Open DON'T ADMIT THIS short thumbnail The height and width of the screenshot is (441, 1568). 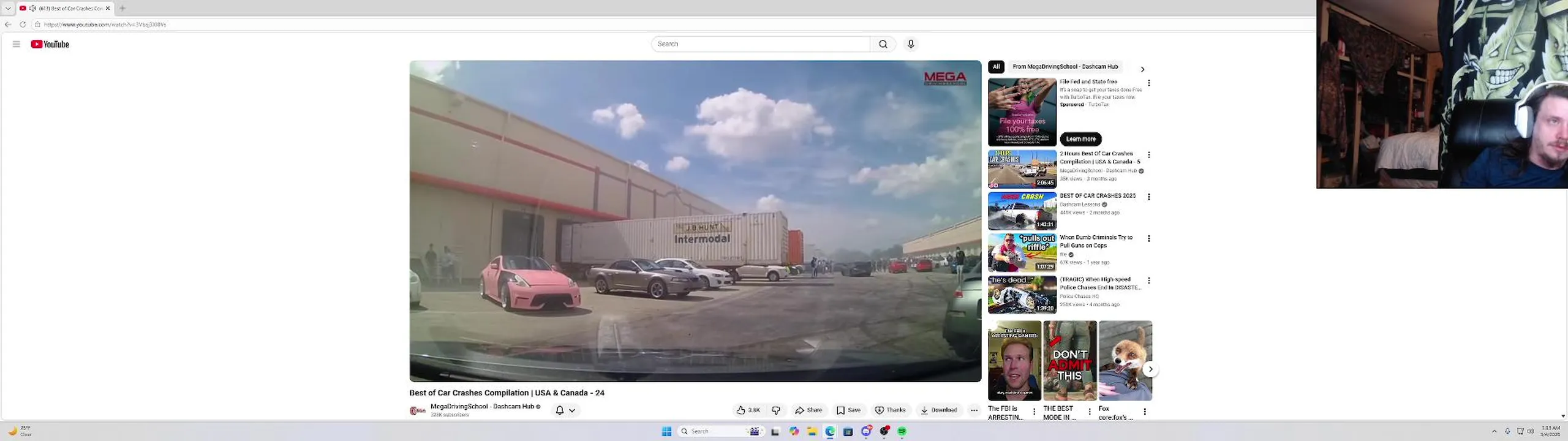[x=1070, y=361]
